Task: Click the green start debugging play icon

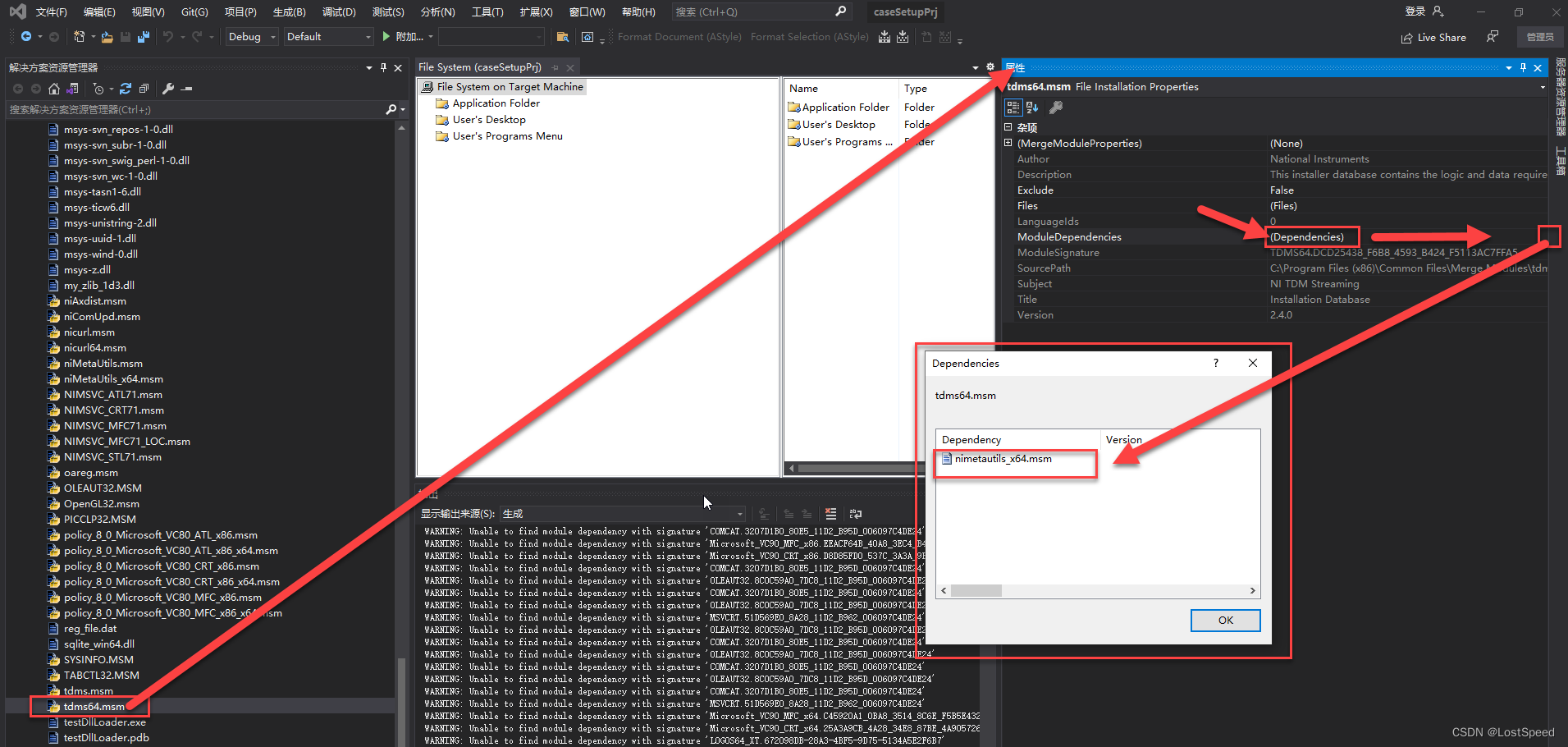Action: click(386, 37)
